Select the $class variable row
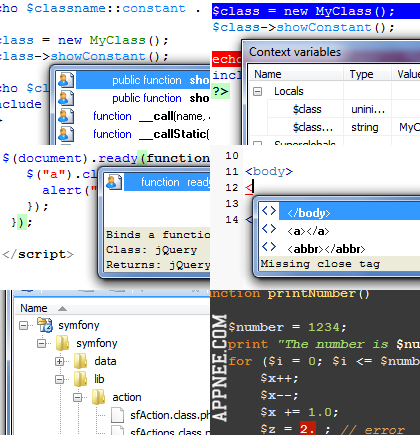Image resolution: width=420 pixels, height=435 pixels. 335,109
